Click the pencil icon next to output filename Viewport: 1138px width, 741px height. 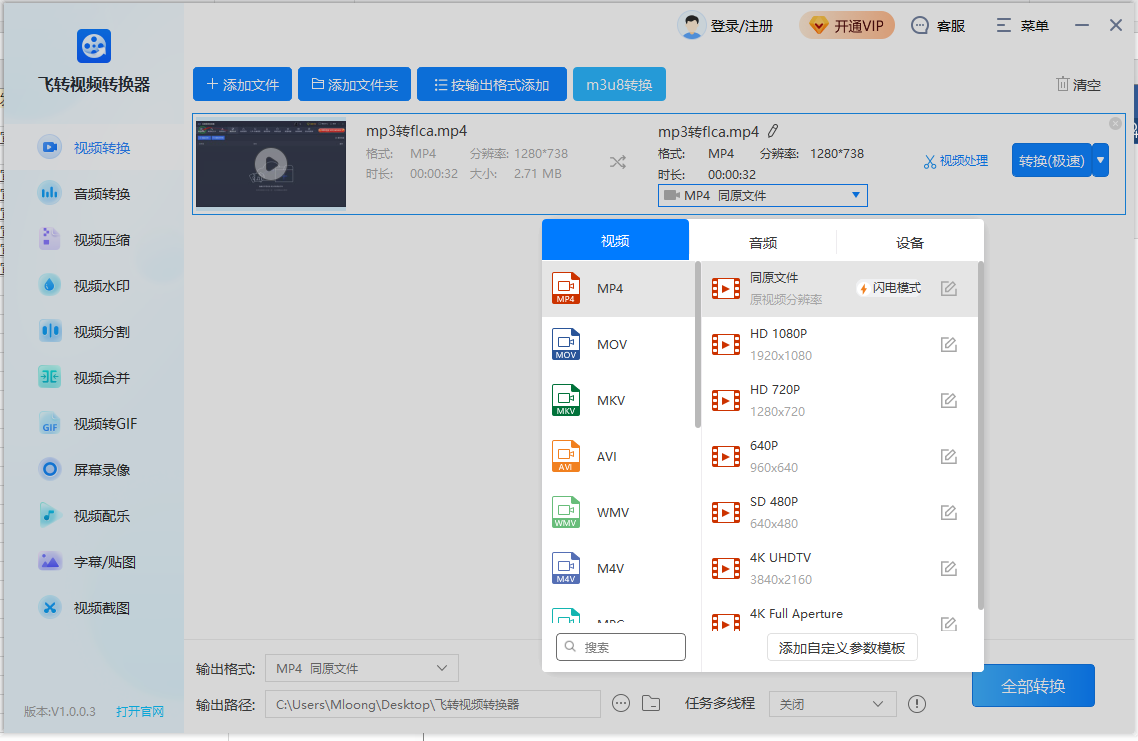pyautogui.click(x=773, y=131)
